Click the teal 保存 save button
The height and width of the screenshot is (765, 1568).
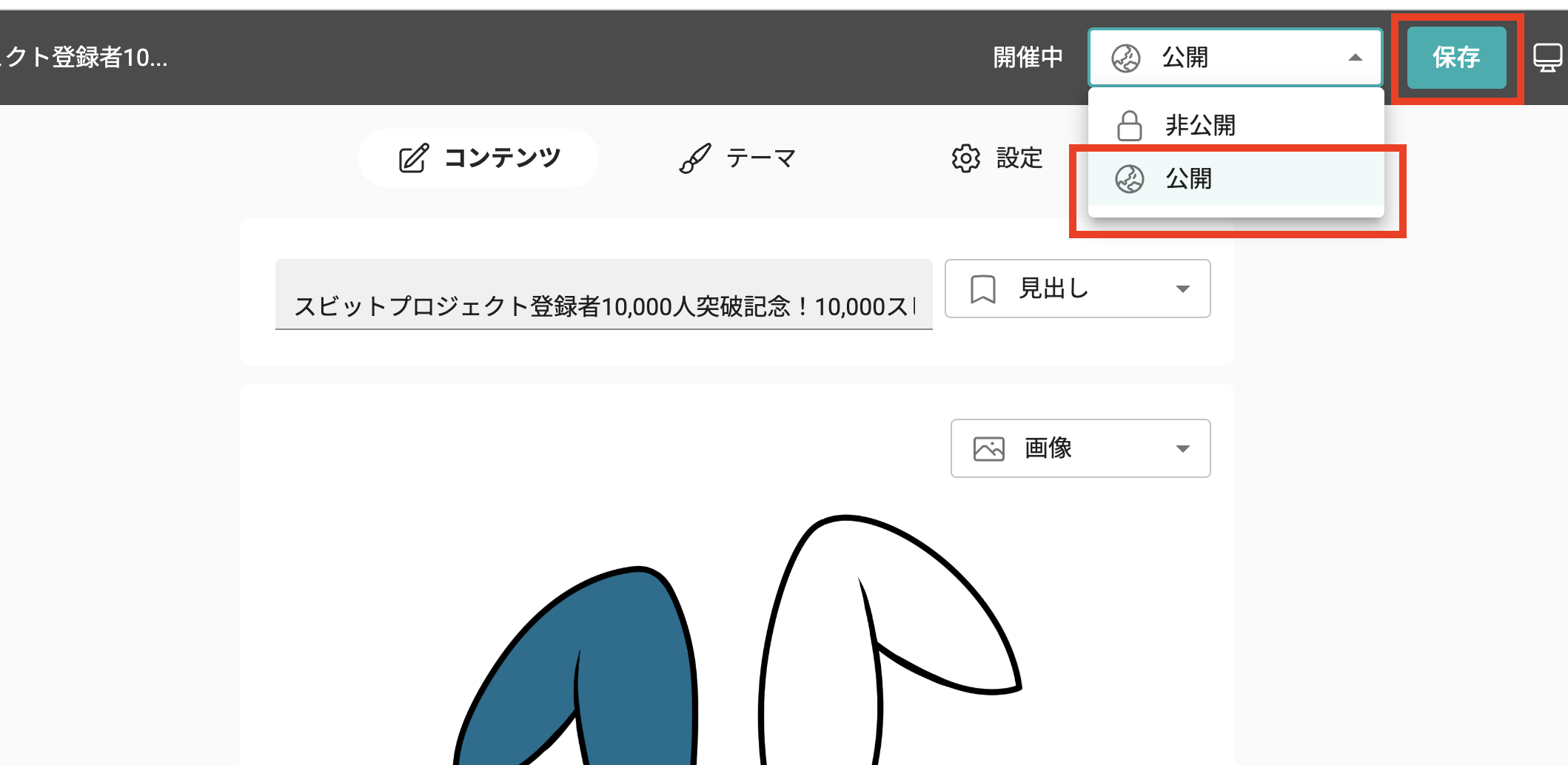[x=1456, y=58]
